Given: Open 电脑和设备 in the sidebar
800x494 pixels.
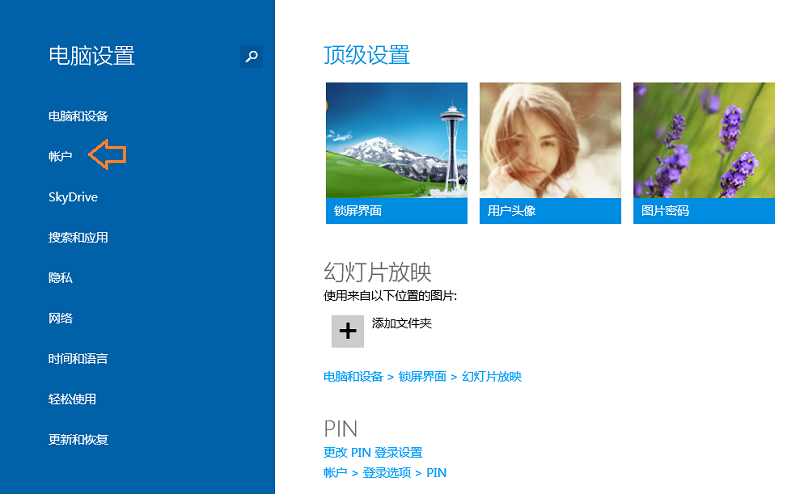Looking at the screenshot, I should coord(78,116).
